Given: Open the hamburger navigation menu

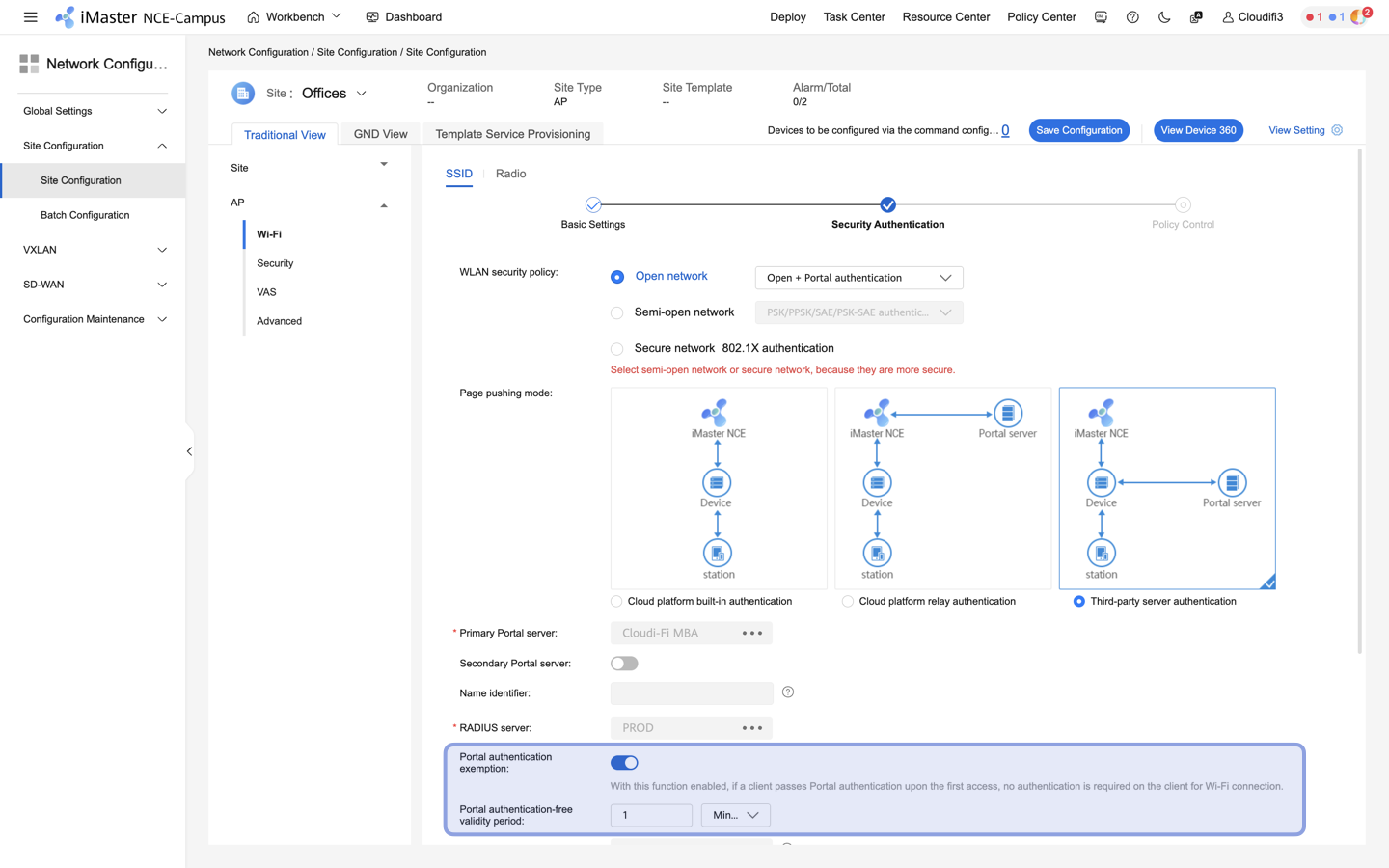Looking at the screenshot, I should (x=30, y=17).
